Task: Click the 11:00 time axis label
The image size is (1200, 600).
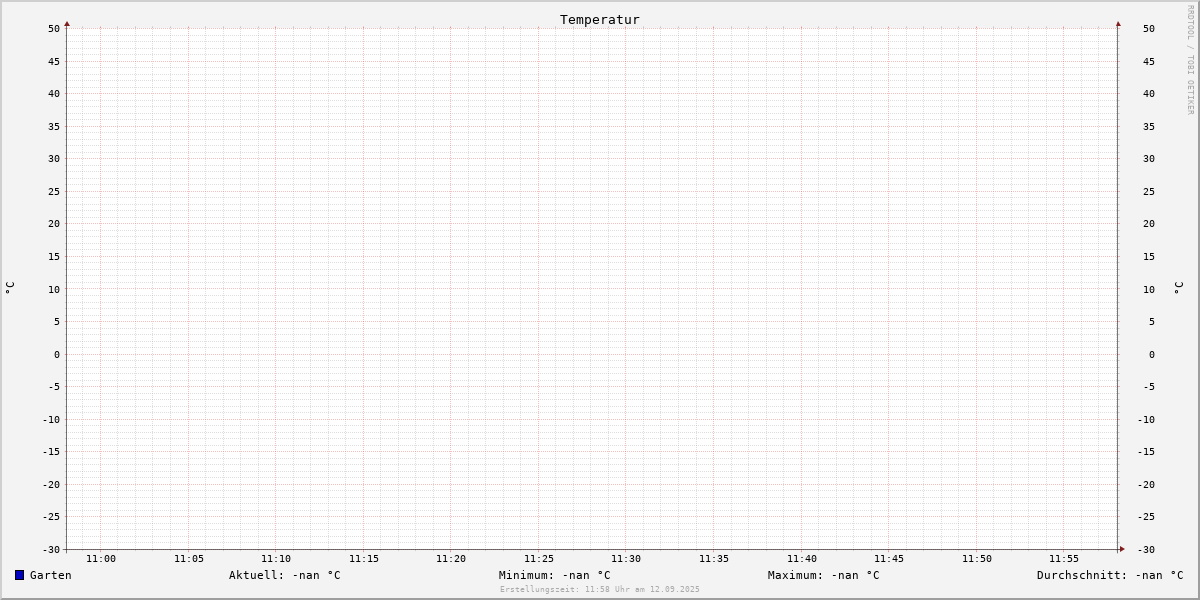Action: 101,559
